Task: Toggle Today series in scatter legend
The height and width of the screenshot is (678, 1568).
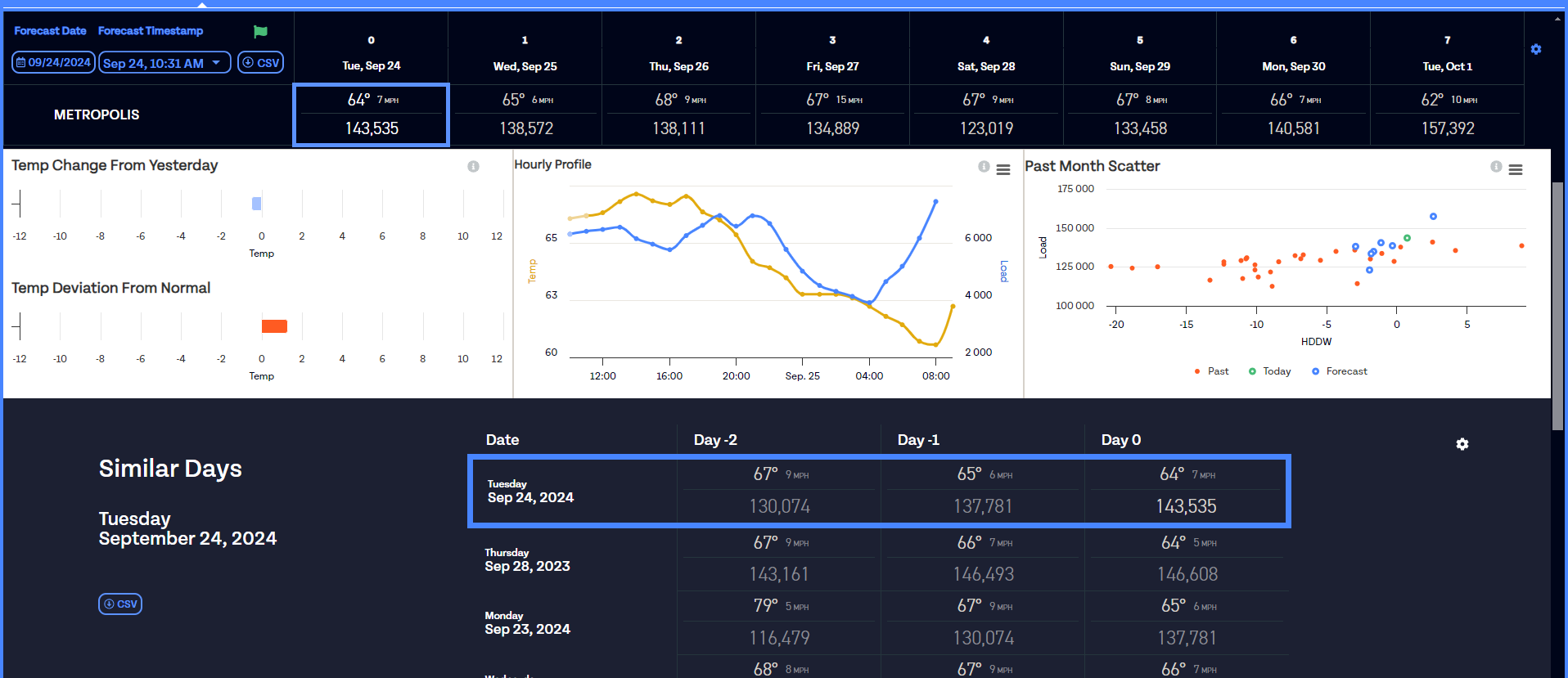Action: pos(1269,371)
